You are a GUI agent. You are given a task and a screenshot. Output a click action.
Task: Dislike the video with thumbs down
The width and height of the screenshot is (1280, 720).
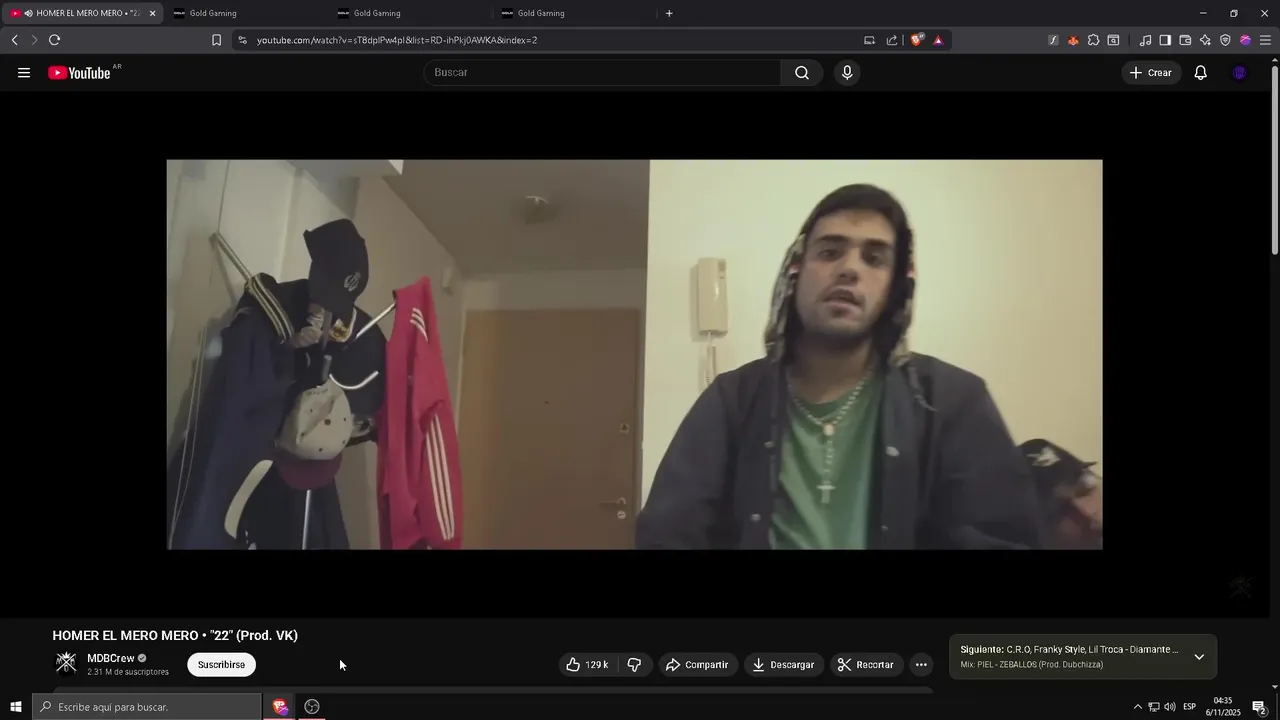click(x=634, y=665)
